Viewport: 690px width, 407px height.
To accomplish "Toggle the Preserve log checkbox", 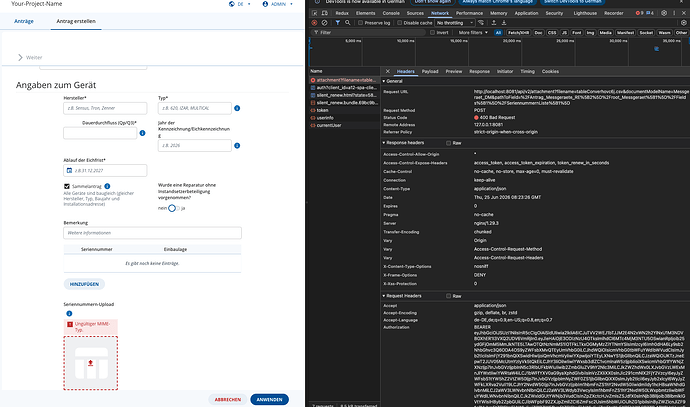I will [x=360, y=23].
